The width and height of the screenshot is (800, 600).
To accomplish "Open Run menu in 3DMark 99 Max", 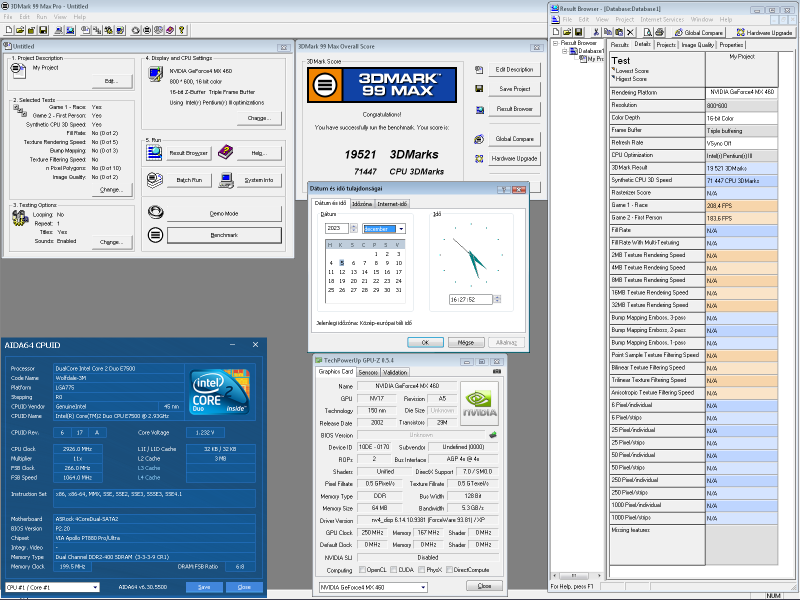I will pos(42,17).
